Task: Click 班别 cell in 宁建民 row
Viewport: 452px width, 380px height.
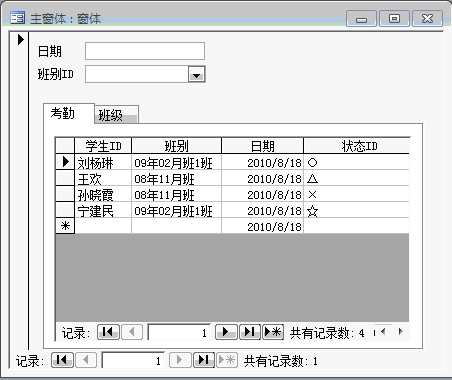Action: (x=177, y=211)
